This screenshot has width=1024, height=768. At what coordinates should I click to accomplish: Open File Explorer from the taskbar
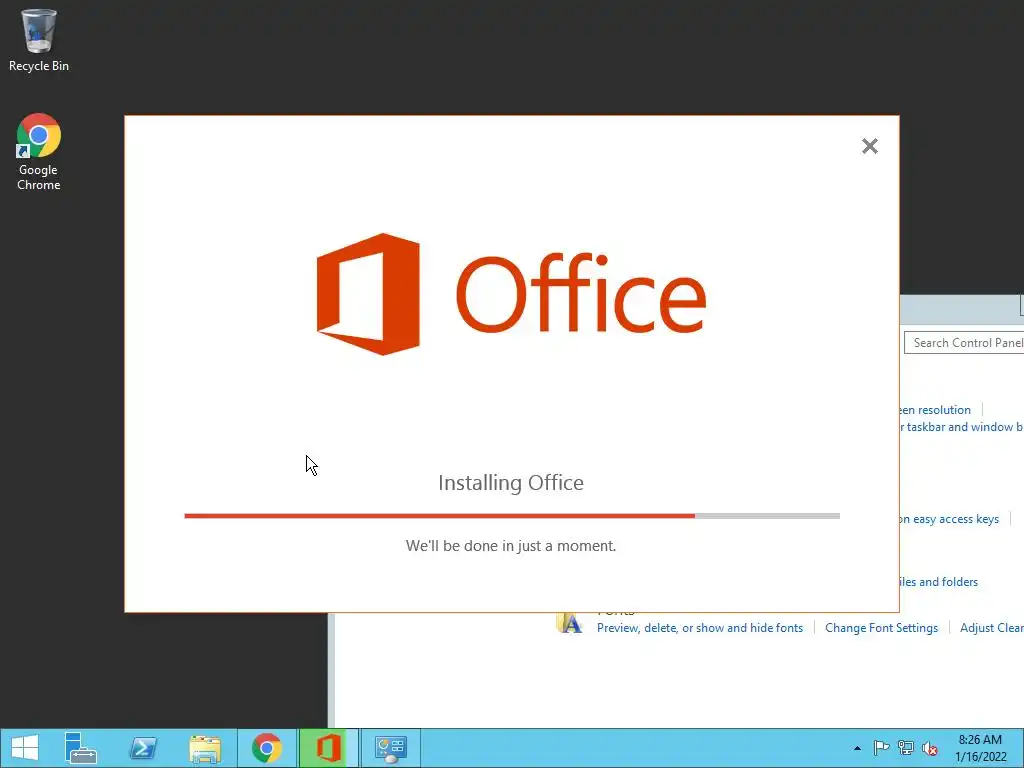point(205,748)
